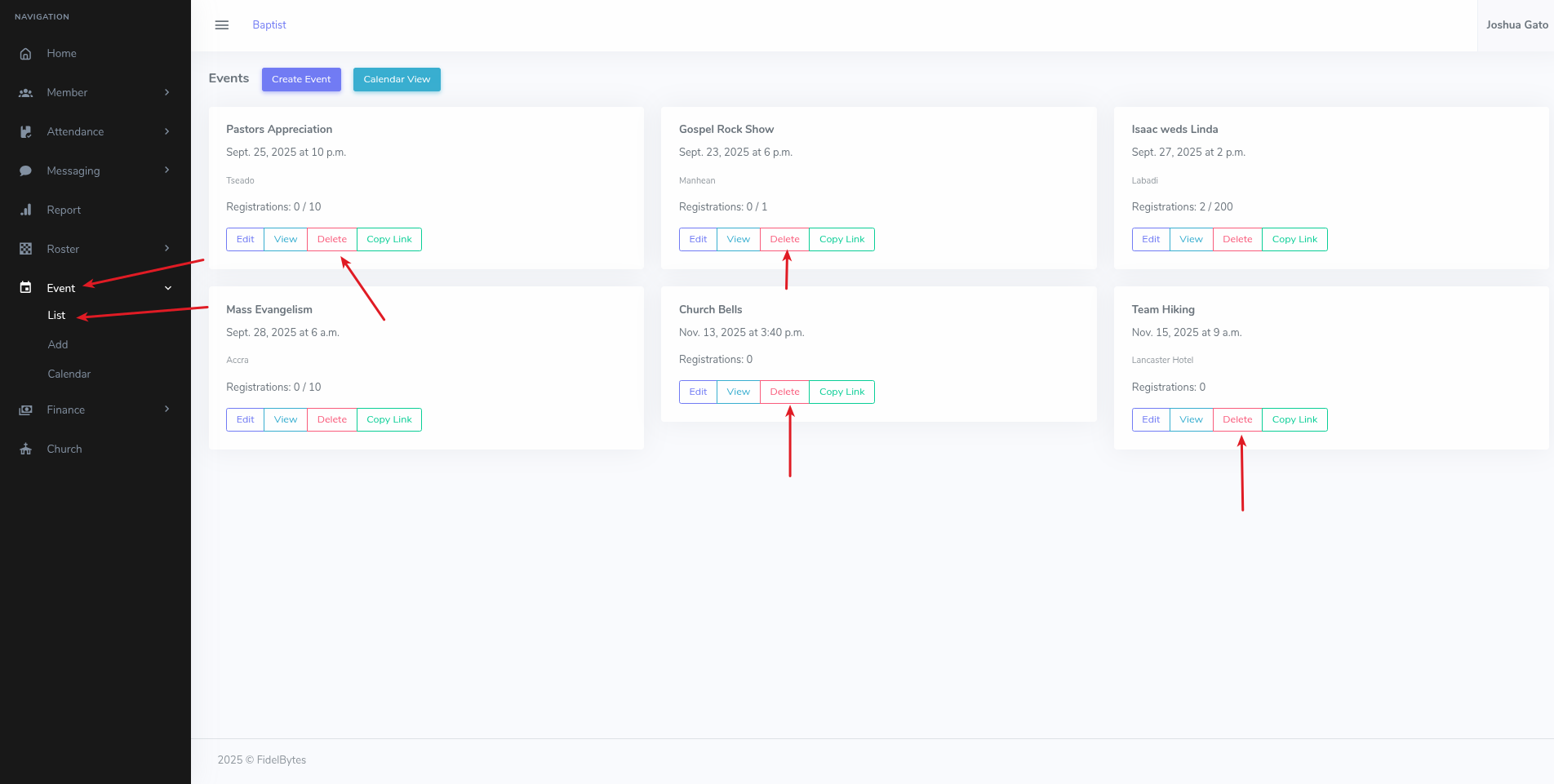Click the Church building icon
Image resolution: width=1554 pixels, height=784 pixels.
(25, 450)
